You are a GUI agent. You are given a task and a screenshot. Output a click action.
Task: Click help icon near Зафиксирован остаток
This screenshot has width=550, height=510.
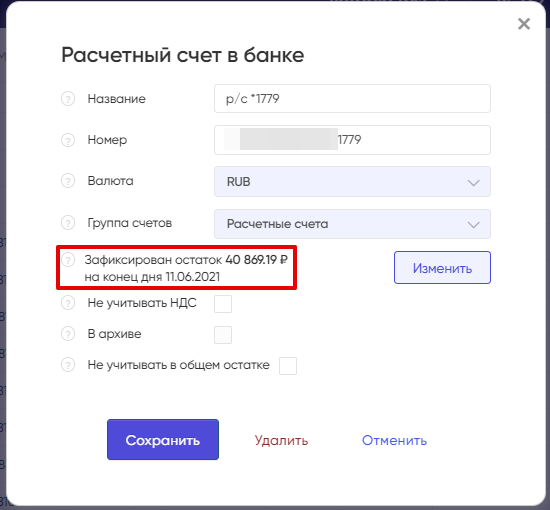68,260
